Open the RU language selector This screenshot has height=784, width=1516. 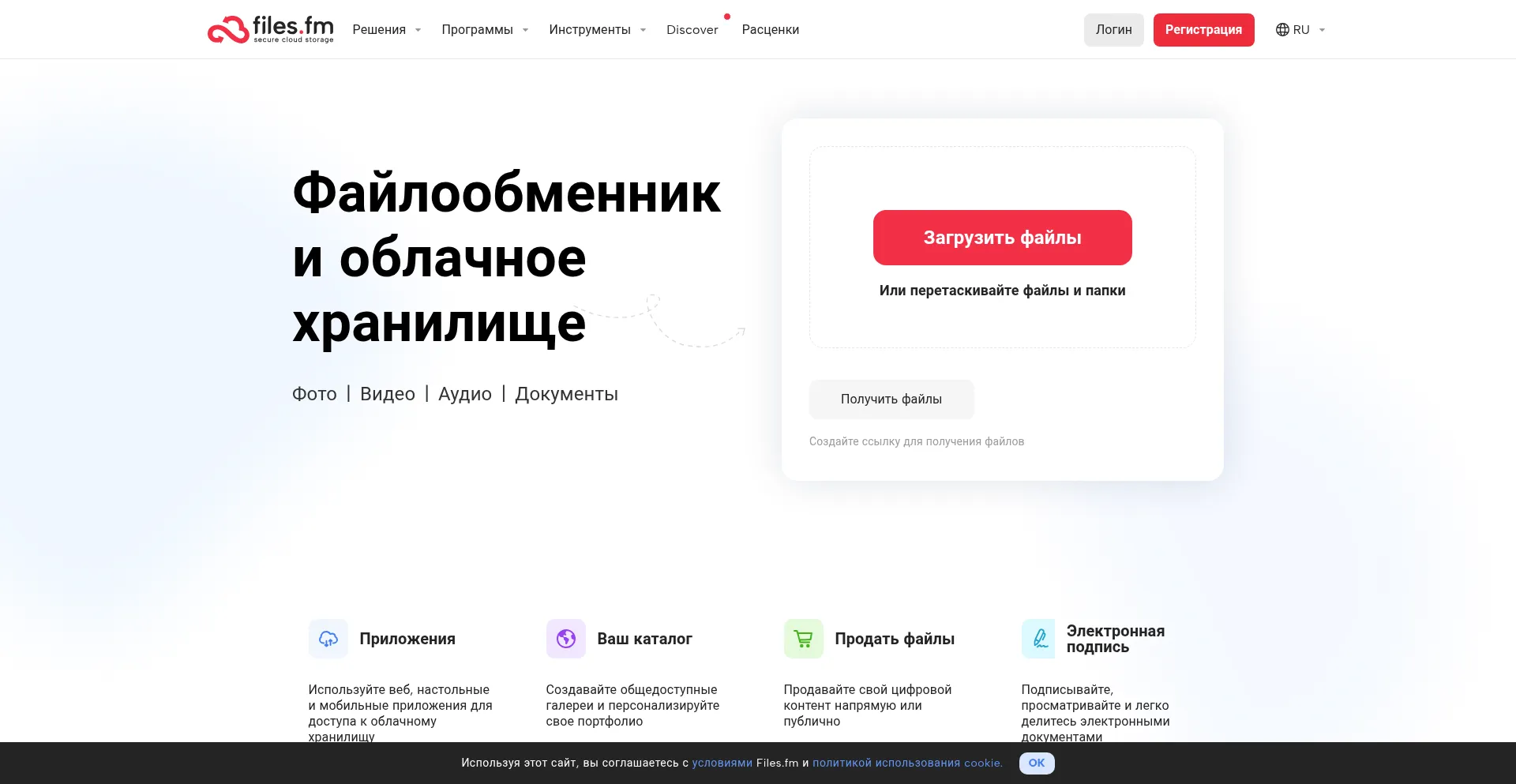coord(1301,30)
